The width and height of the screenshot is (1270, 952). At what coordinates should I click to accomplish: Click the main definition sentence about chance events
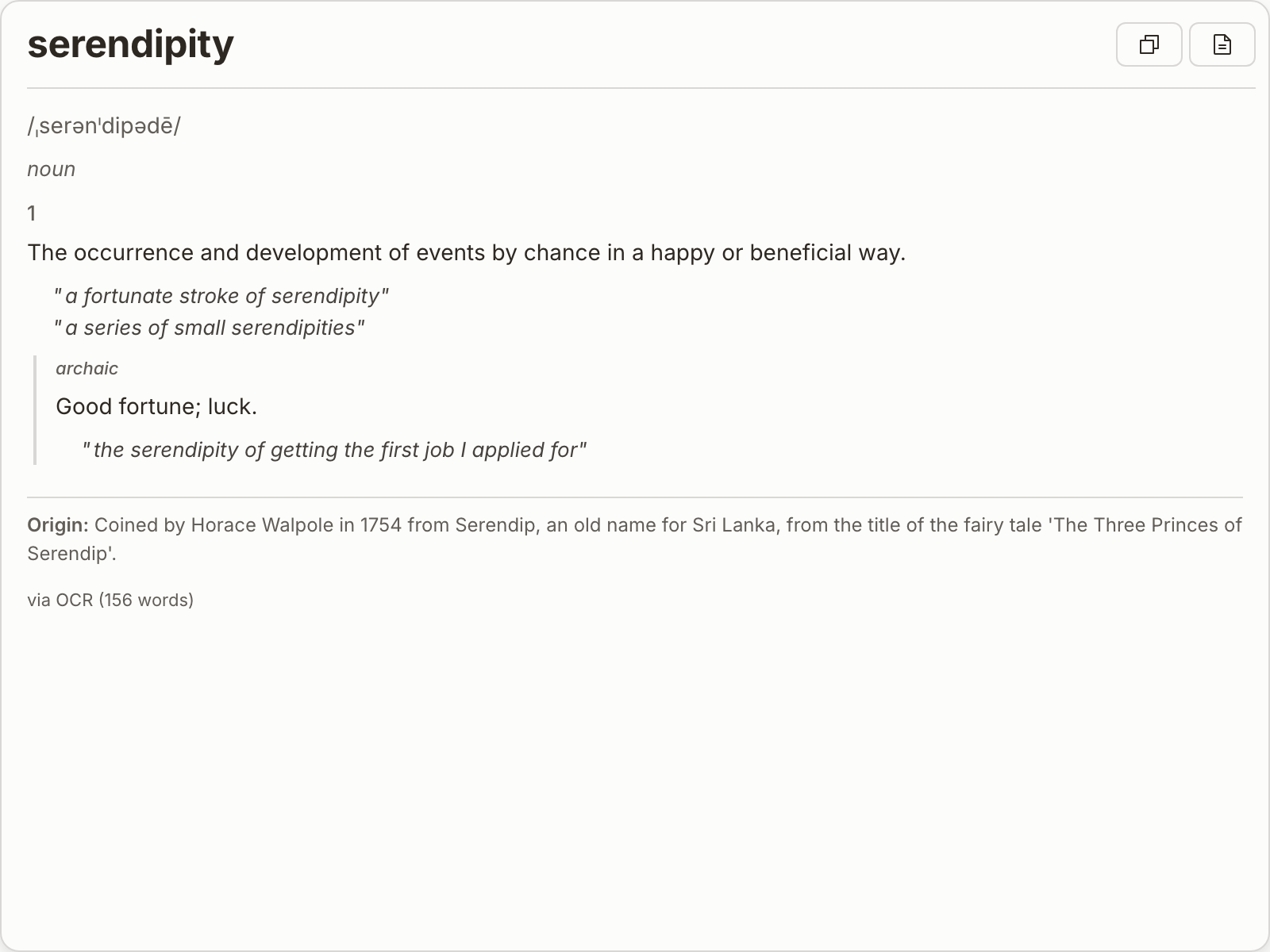click(x=466, y=253)
